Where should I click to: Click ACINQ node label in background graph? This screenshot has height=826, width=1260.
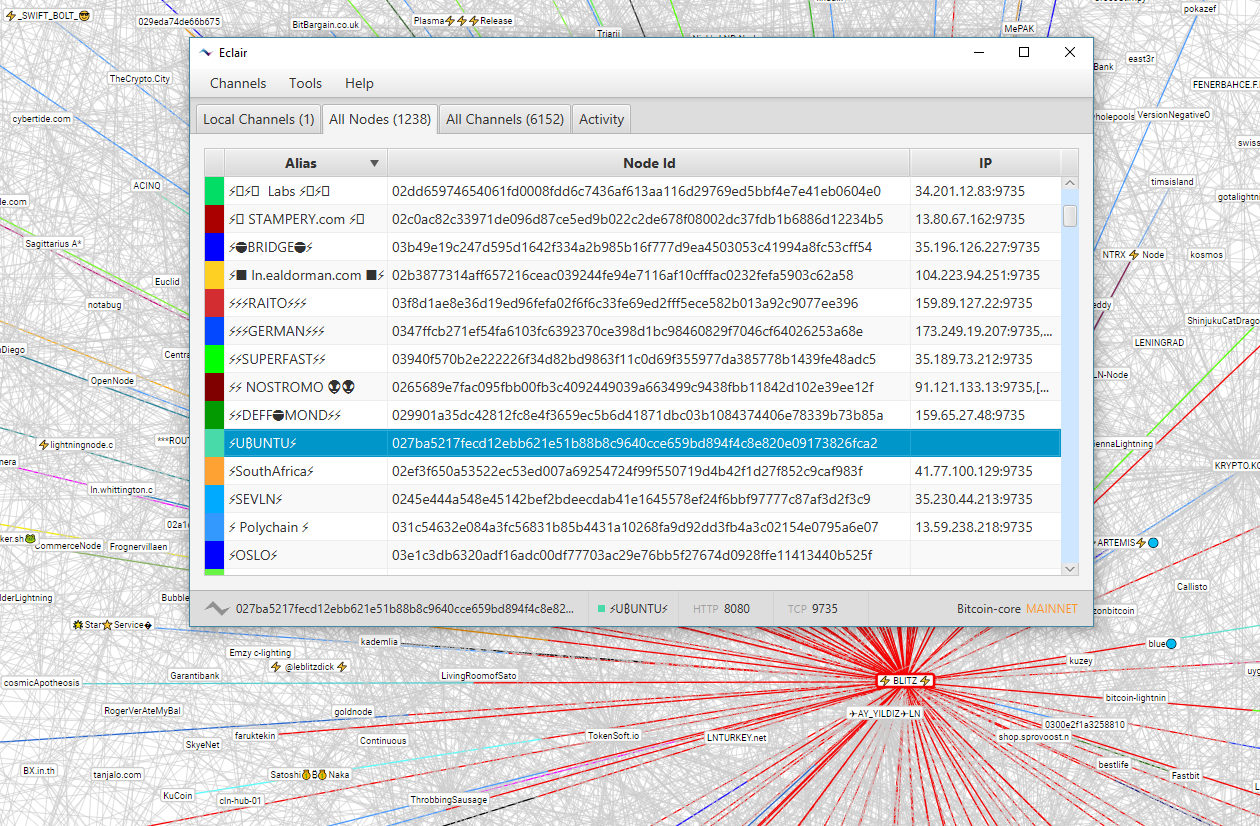tap(146, 185)
